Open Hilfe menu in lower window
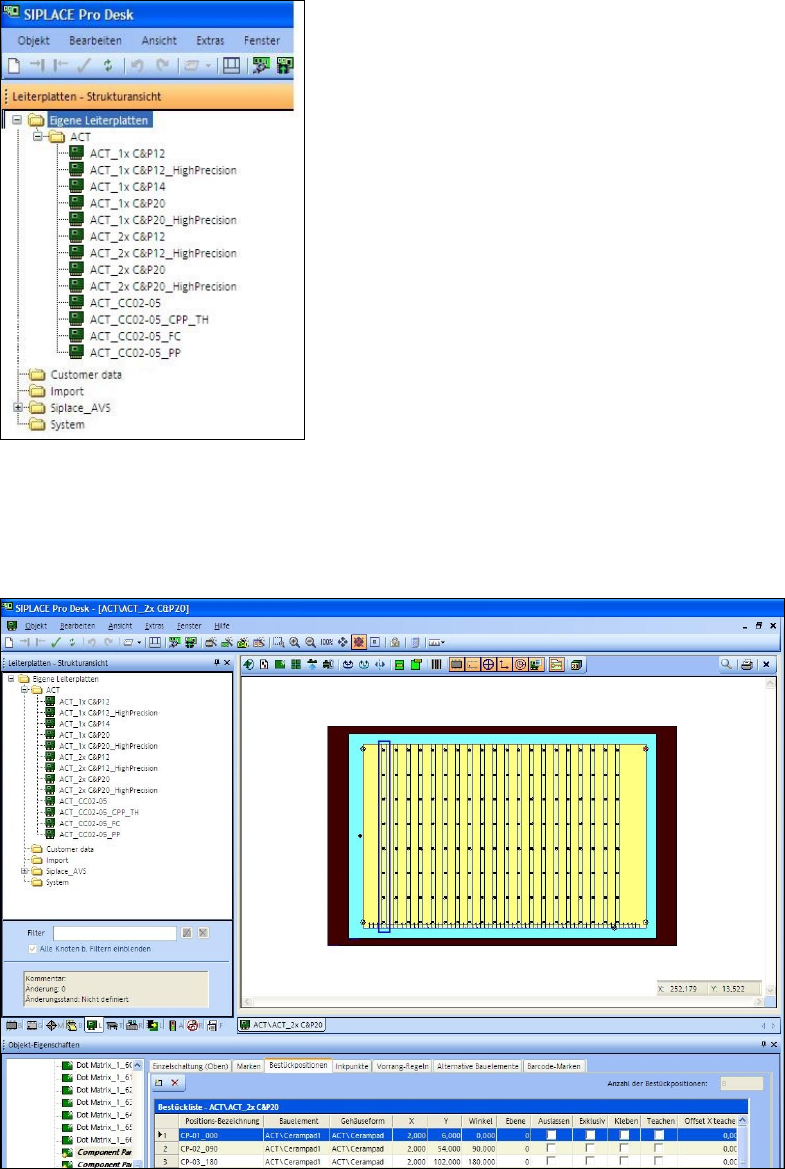785x1169 pixels. (x=221, y=626)
